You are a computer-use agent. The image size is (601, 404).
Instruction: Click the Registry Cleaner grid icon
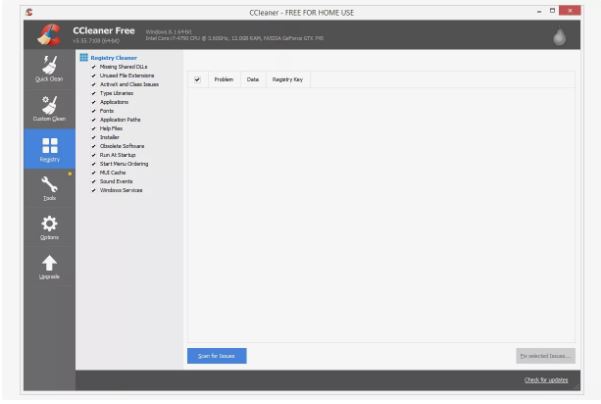click(x=84, y=57)
